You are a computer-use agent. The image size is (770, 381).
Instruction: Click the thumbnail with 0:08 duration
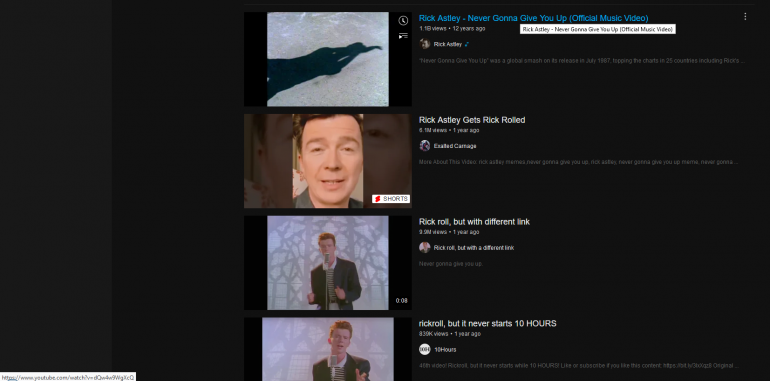(328, 263)
